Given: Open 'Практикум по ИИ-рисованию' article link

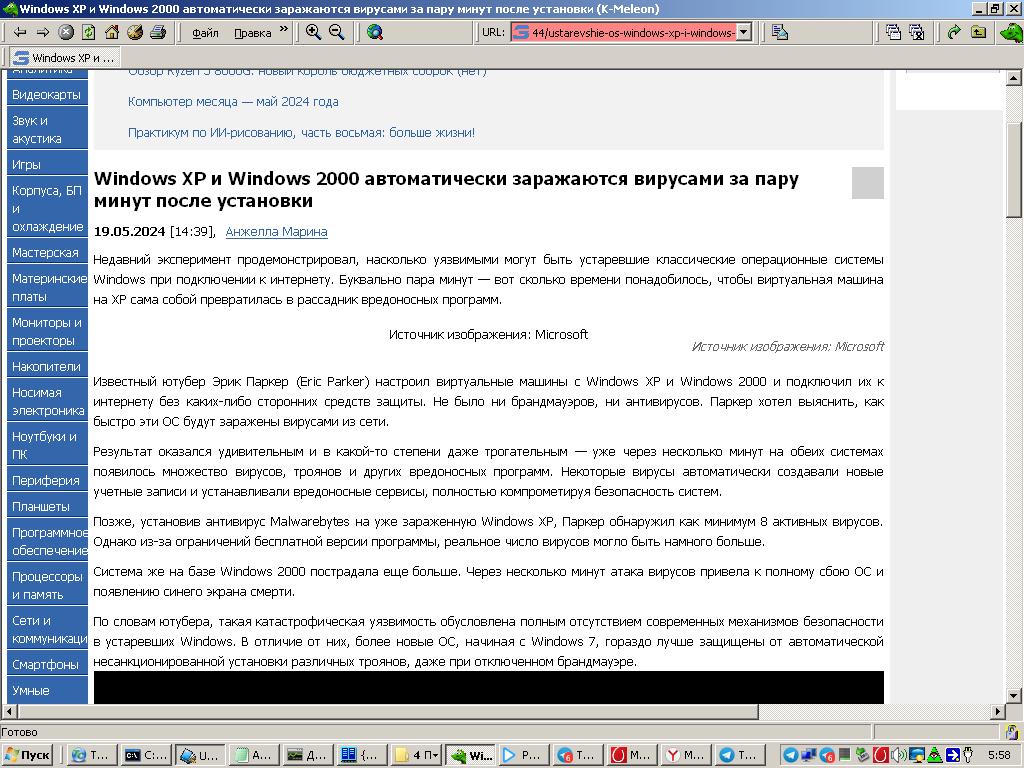Looking at the screenshot, I should (301, 133).
